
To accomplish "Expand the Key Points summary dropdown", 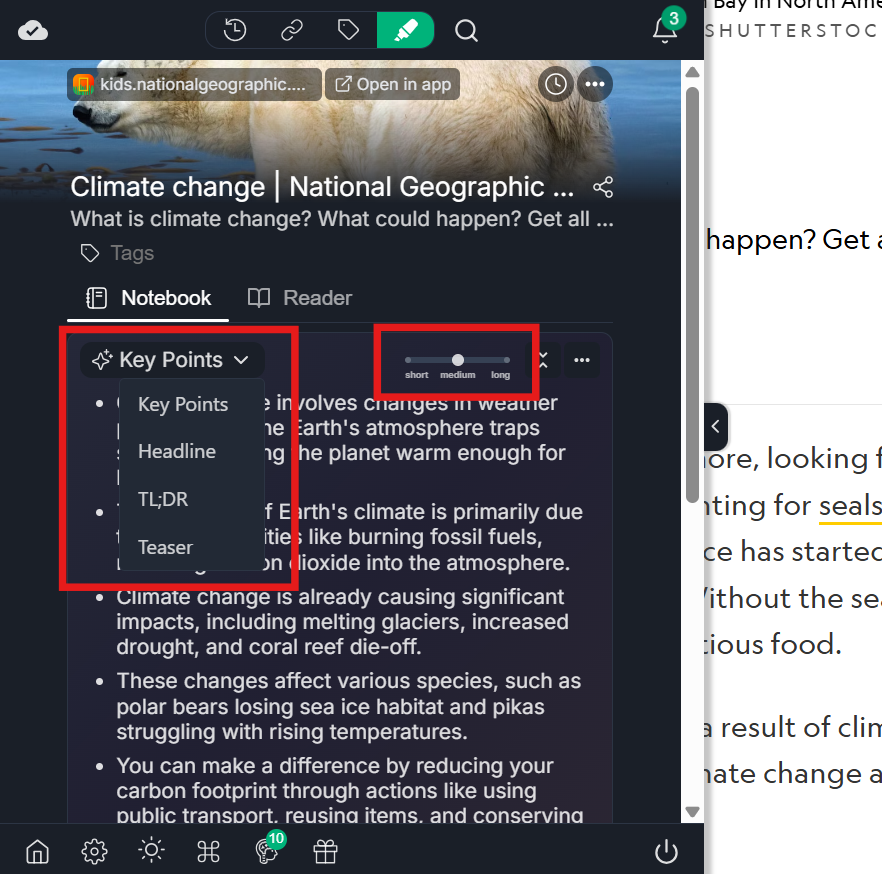I will pos(172,360).
